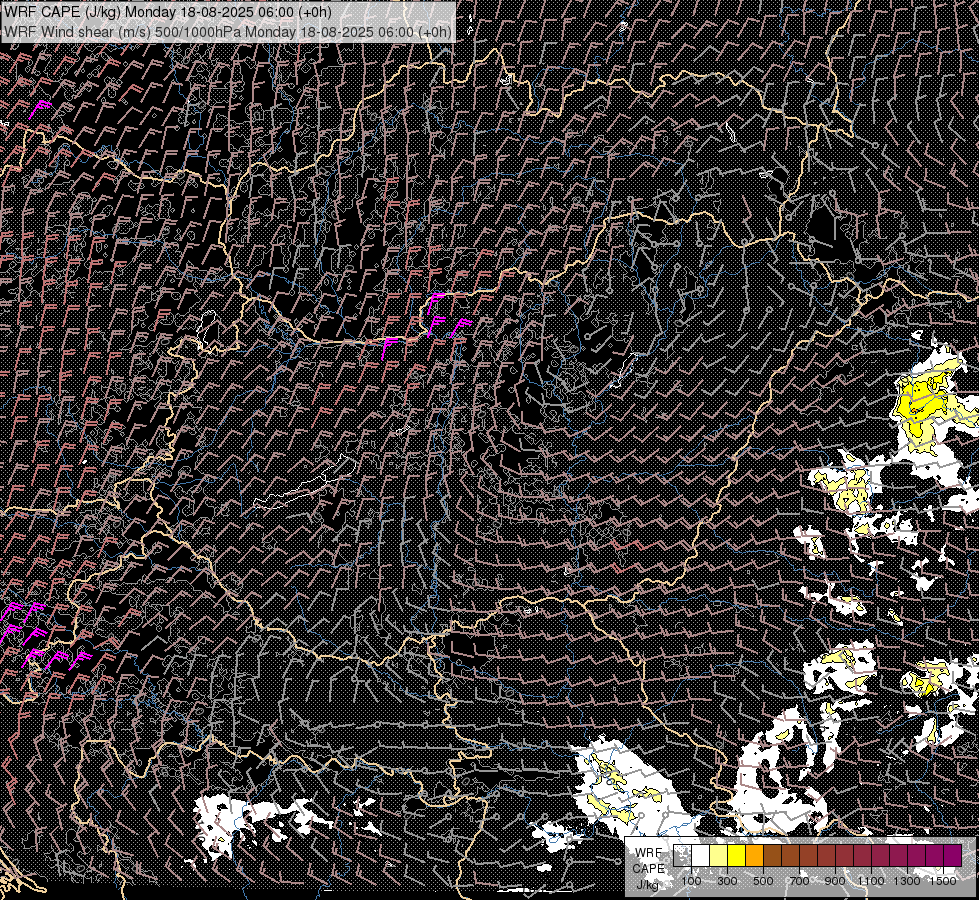Click the '1300' legend tick label
Screen dimensions: 979x900
coord(907,881)
